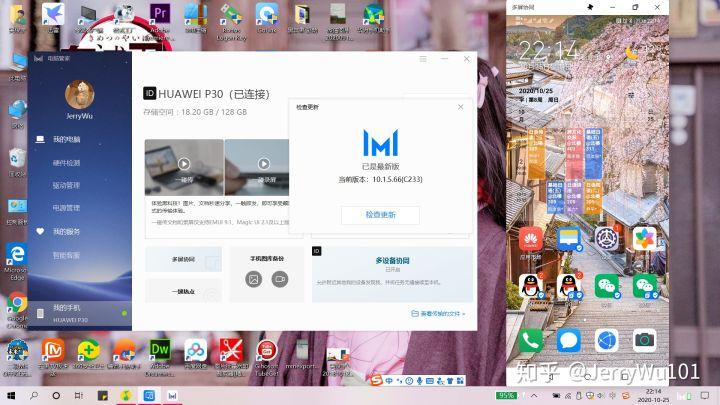720x405 pixels.
Task: Select My Phone HUAWEI P30 sidebar entry
Action: tap(79, 314)
